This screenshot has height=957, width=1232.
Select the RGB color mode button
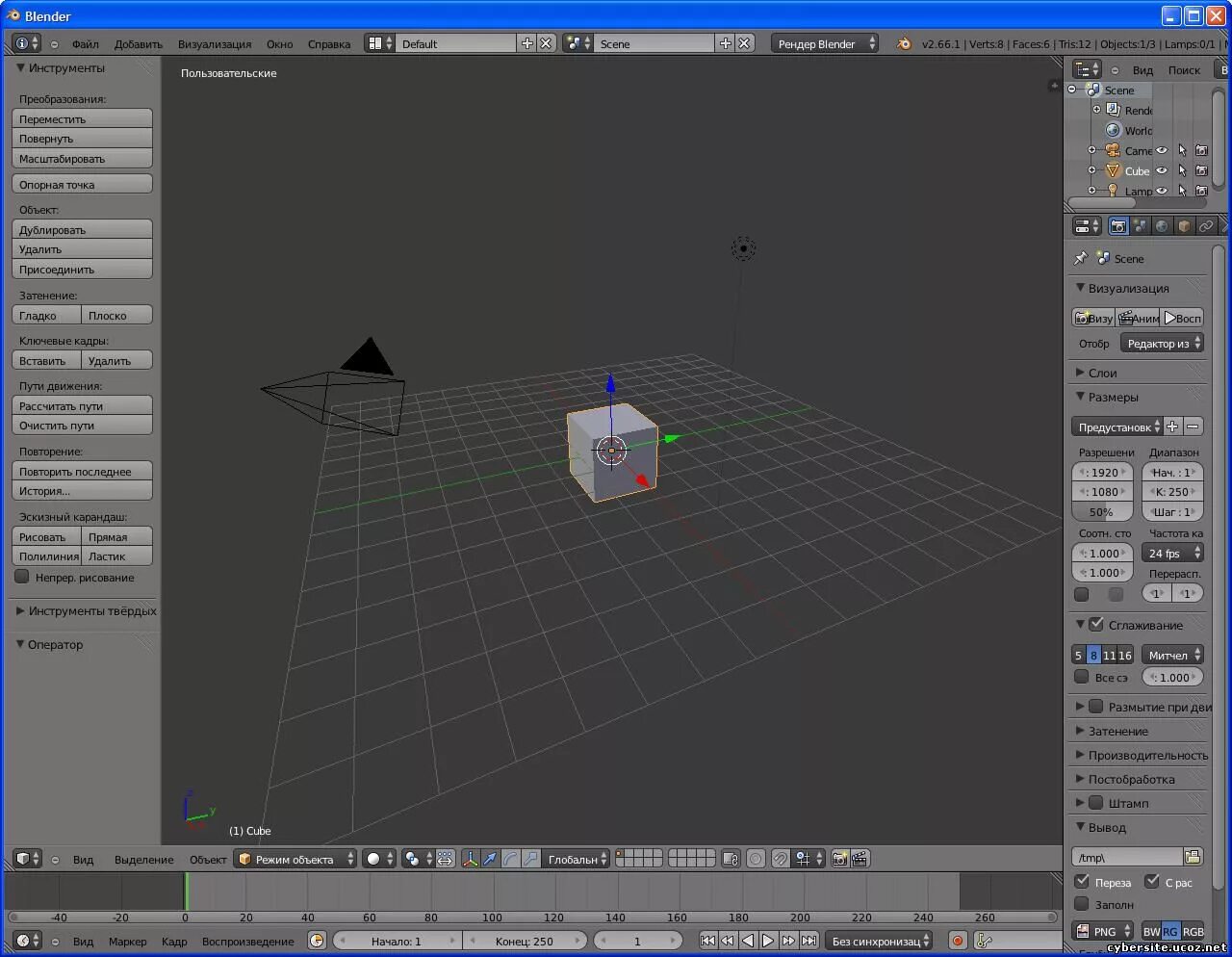point(1193,931)
